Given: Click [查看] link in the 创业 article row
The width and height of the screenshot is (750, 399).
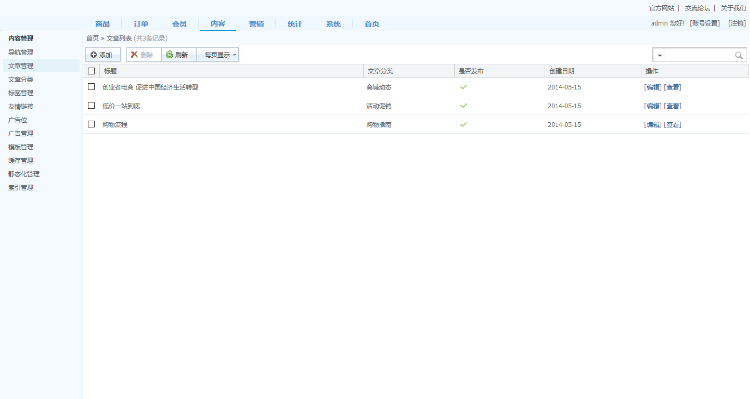Looking at the screenshot, I should tap(673, 87).
